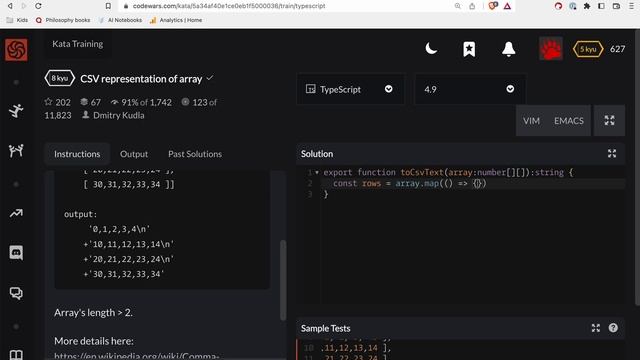640x360 pixels.
Task: Open the Wikipedia comma-separated link
Action: (x=137, y=356)
